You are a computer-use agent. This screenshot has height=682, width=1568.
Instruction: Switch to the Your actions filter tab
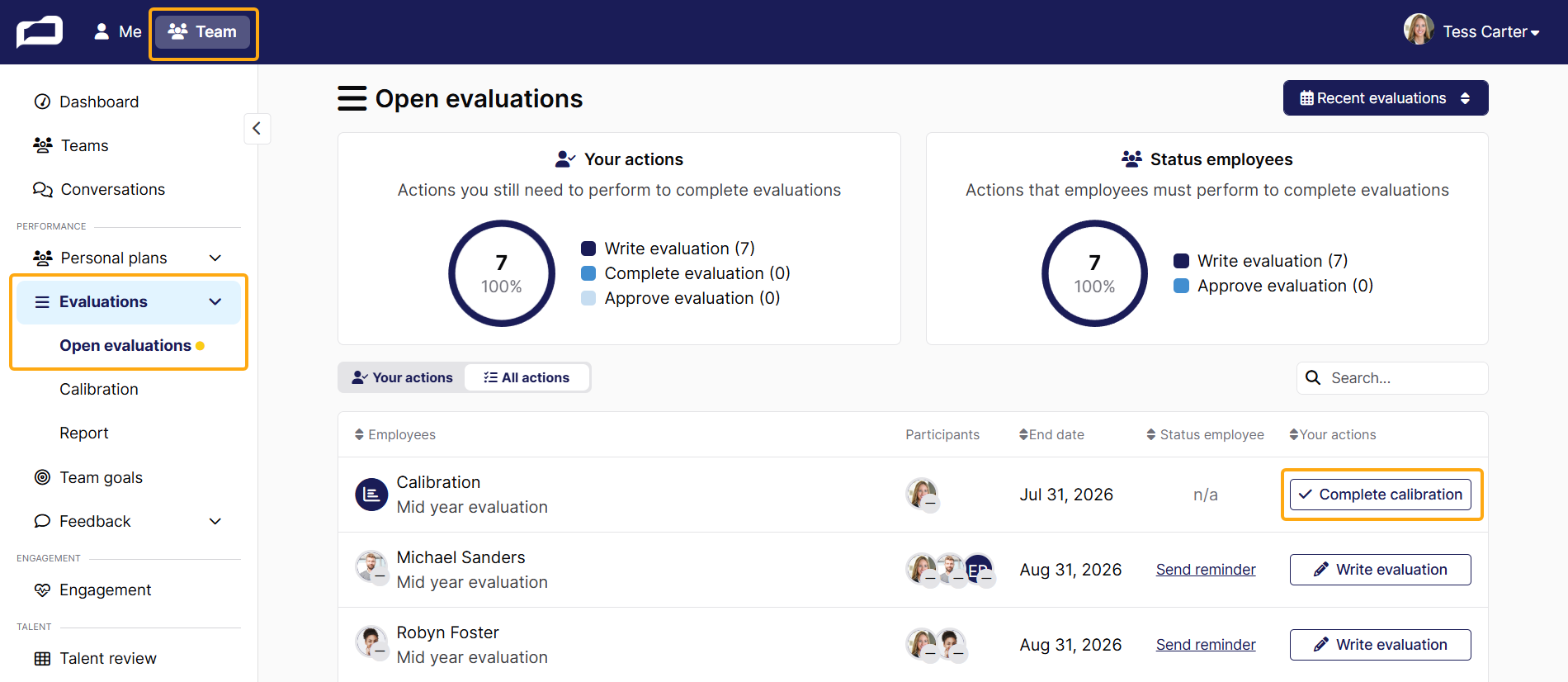403,377
